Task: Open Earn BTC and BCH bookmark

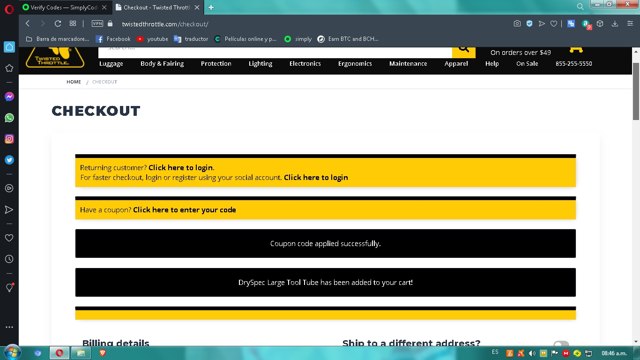Action: point(348,39)
